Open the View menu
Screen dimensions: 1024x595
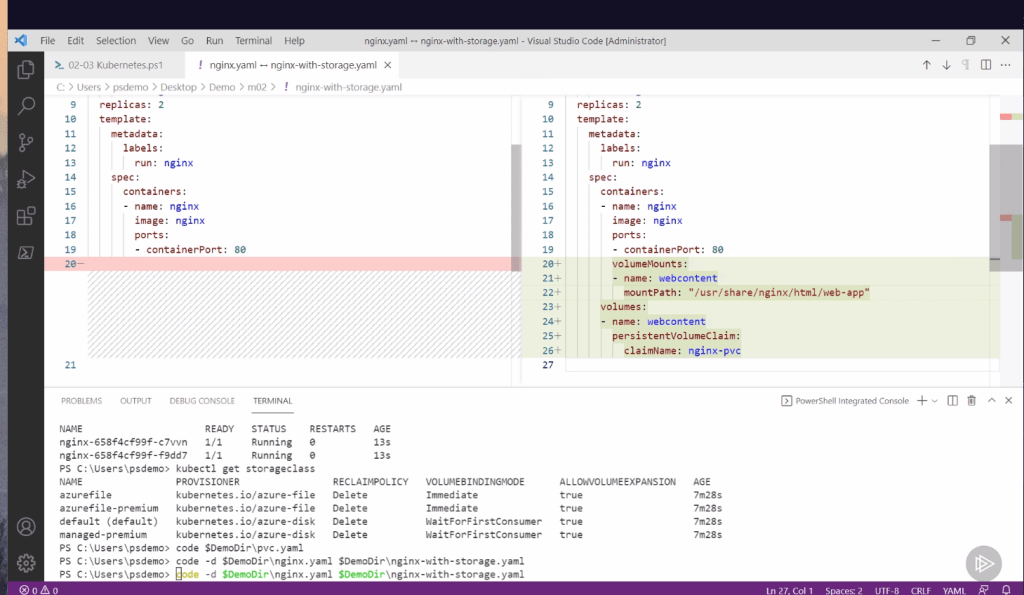[x=158, y=40]
